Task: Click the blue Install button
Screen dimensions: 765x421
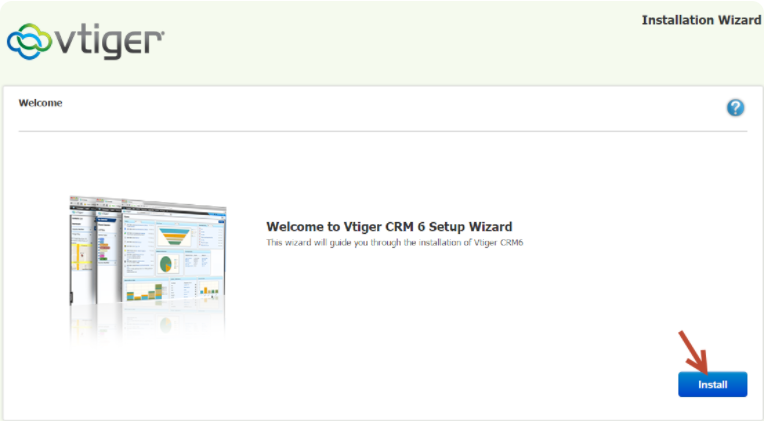Action: 712,384
